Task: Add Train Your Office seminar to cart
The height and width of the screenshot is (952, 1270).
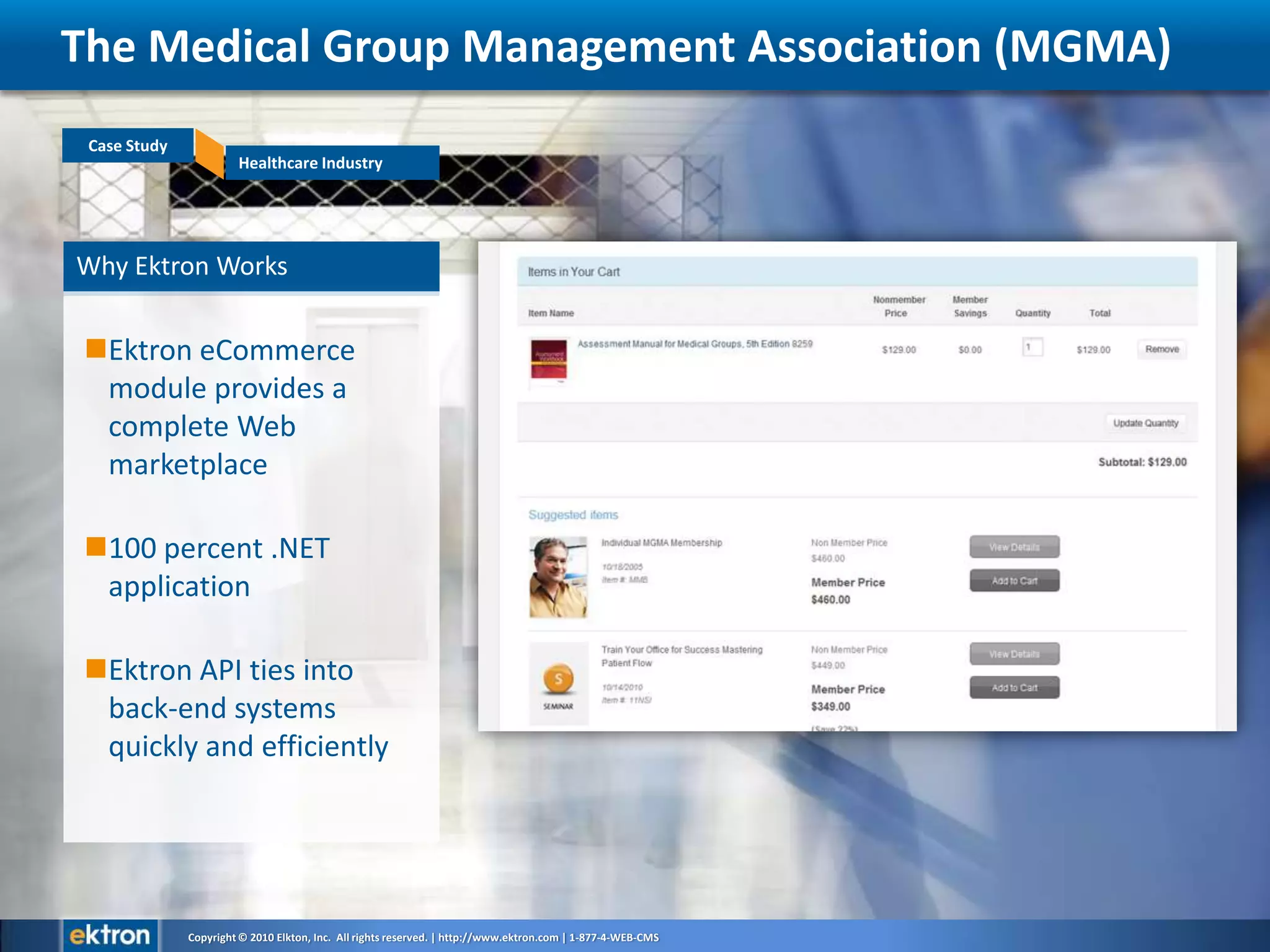Action: (1015, 687)
